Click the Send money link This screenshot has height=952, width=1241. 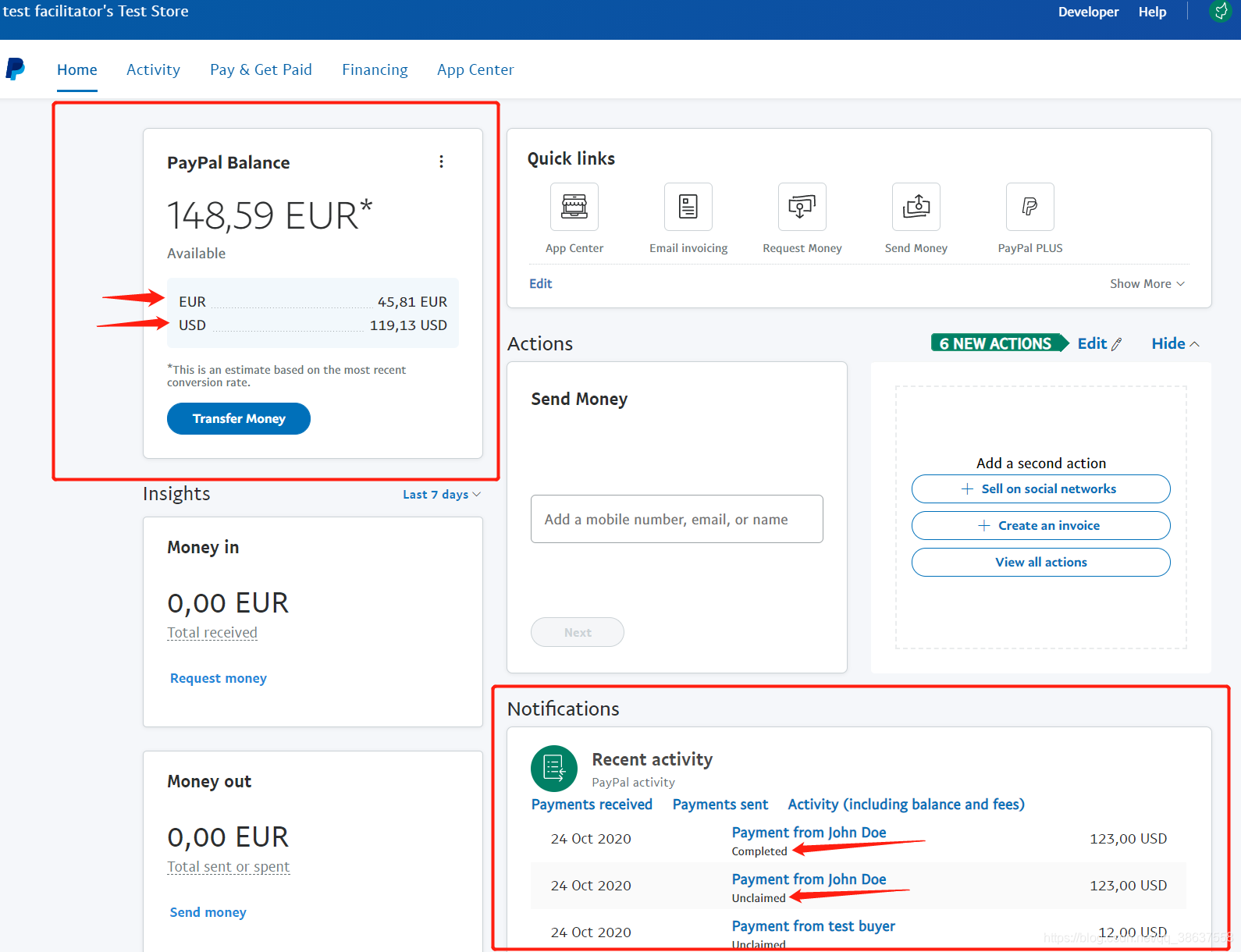click(208, 912)
